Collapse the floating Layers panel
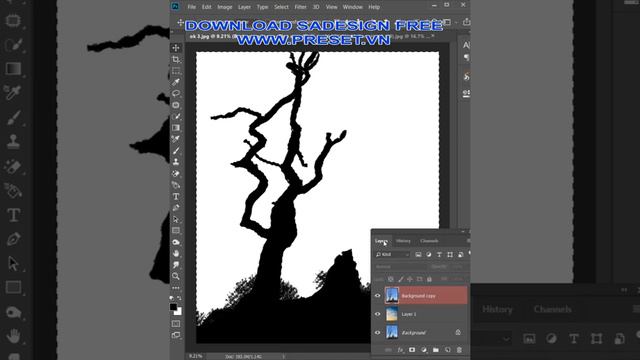 (x=463, y=232)
